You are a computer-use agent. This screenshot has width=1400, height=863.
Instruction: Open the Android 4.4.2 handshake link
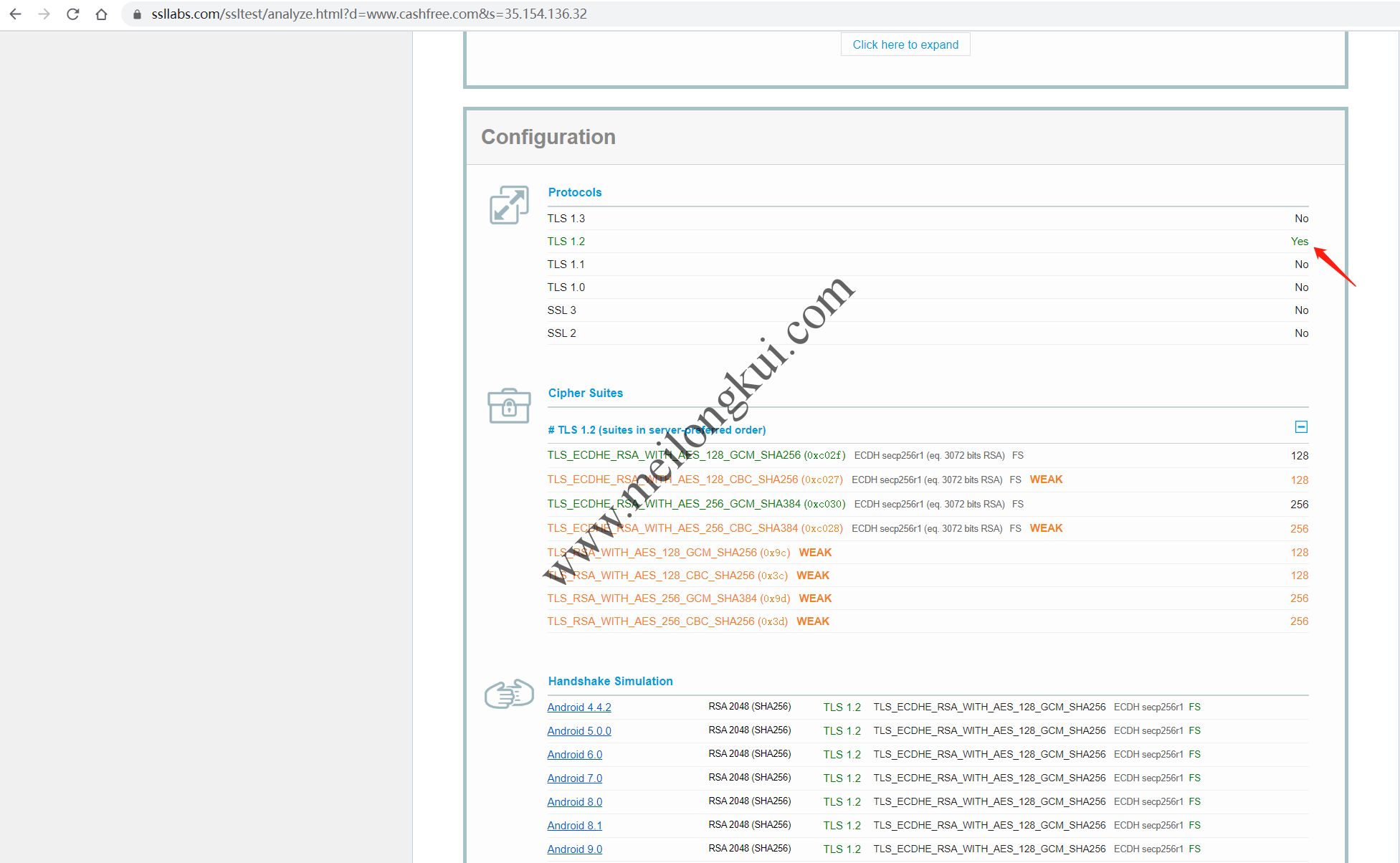pos(579,707)
